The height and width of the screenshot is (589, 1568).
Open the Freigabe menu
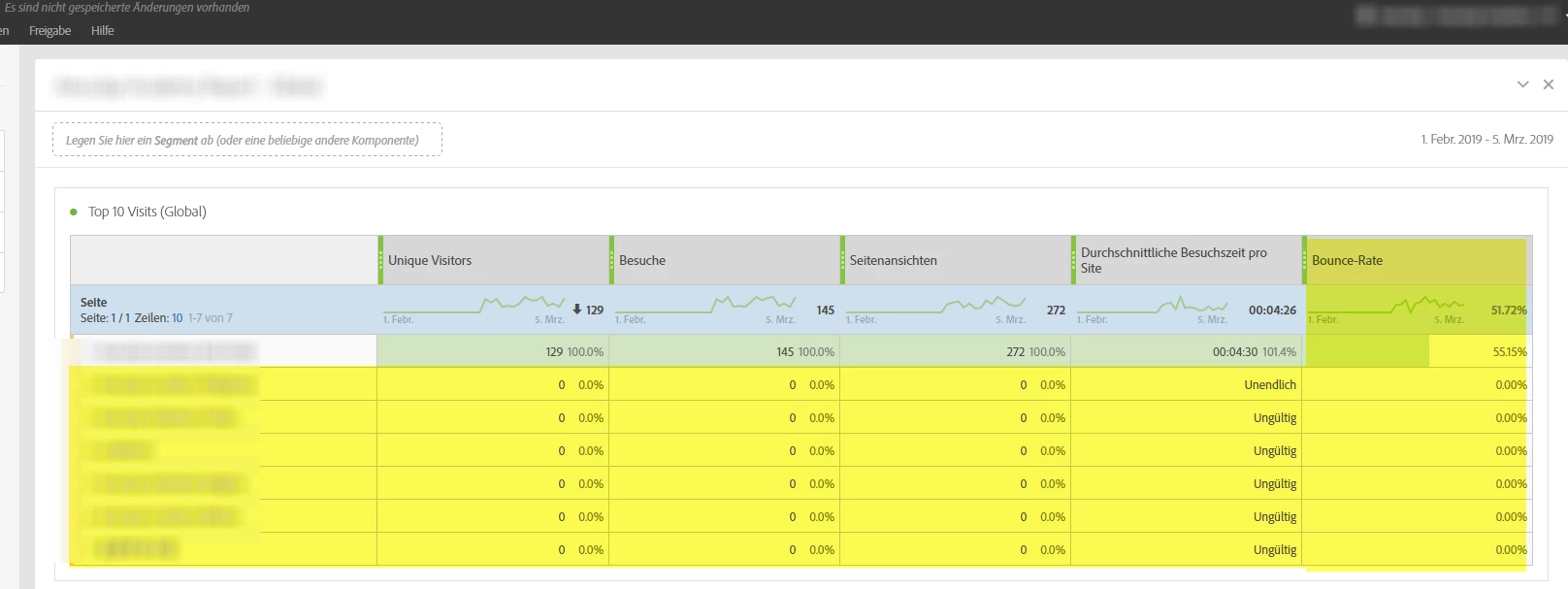pos(50,31)
